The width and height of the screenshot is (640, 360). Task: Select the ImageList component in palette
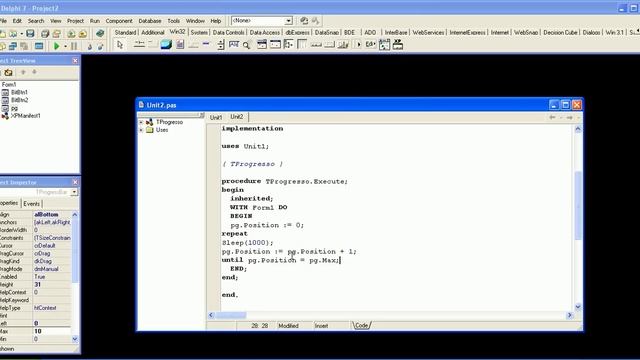(x=166, y=44)
